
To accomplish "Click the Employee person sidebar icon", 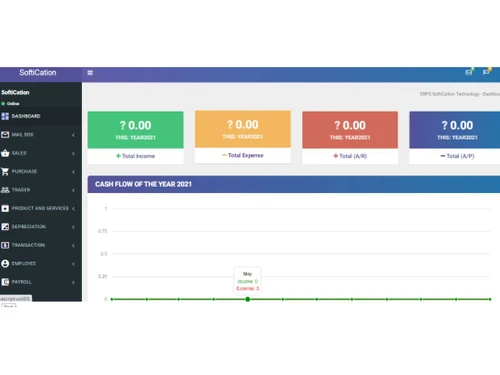I will (x=5, y=263).
